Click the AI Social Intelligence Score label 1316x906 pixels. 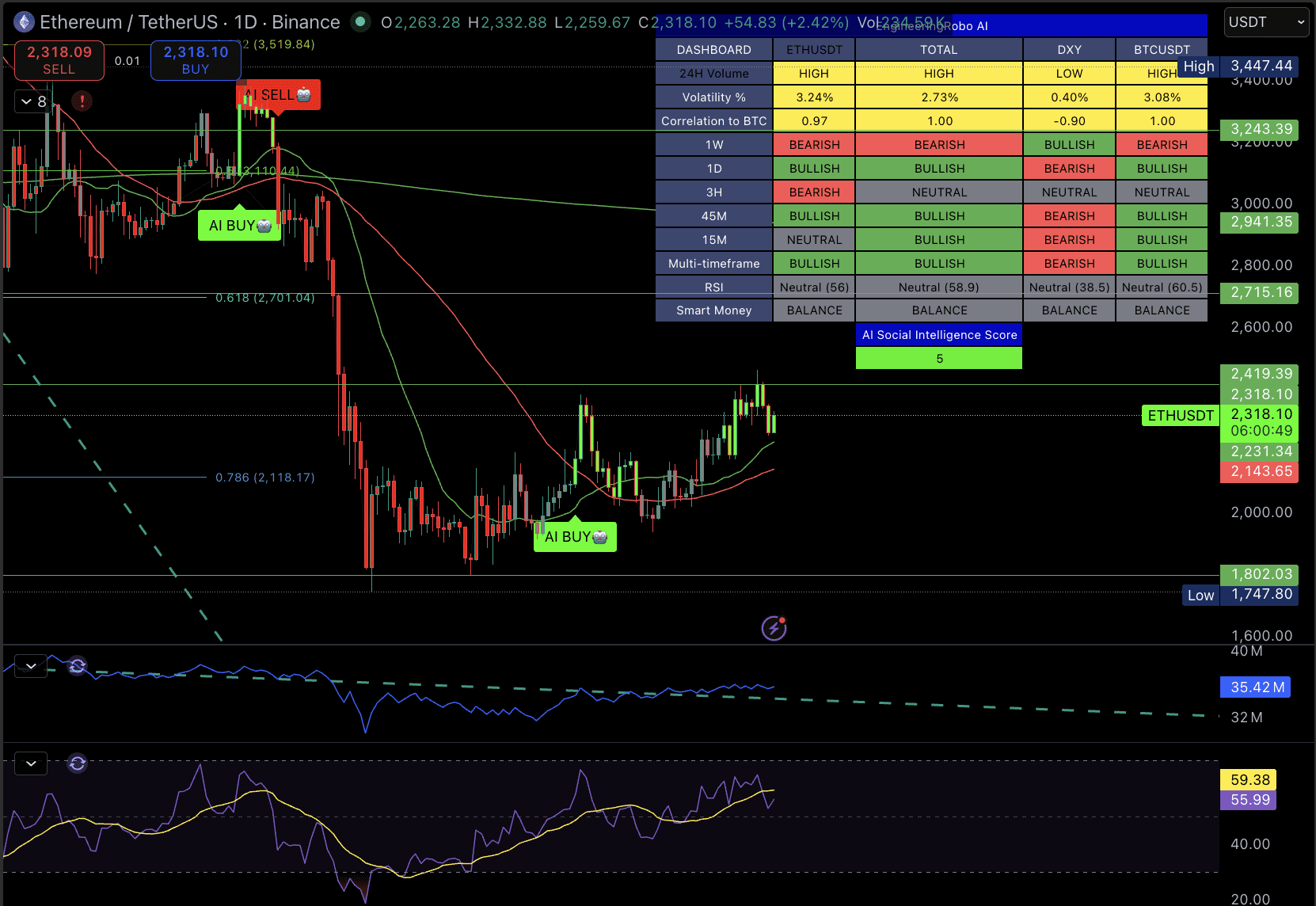point(938,334)
